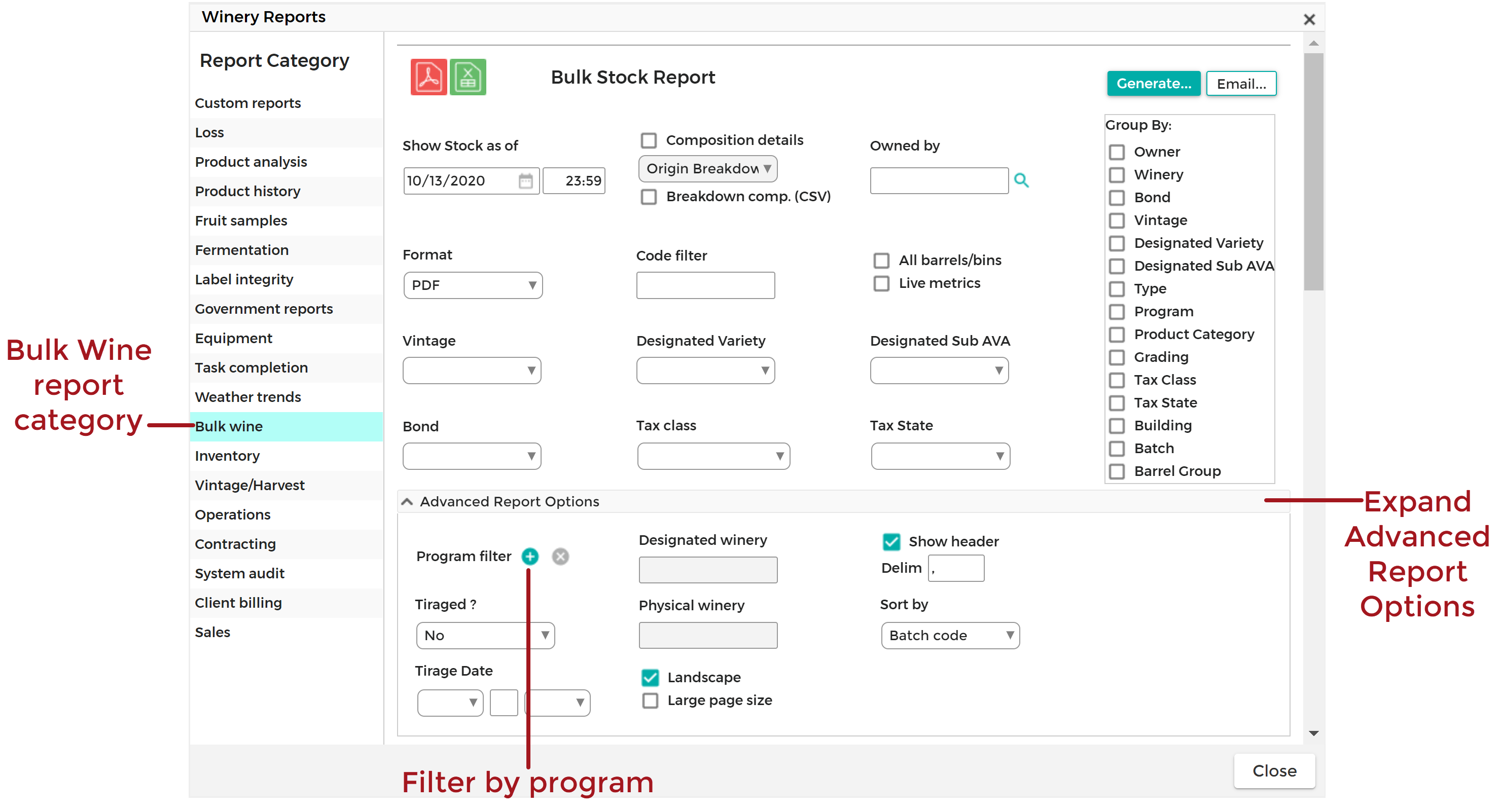
Task: Close the Winery Reports dialog via X
Action: (x=1309, y=19)
